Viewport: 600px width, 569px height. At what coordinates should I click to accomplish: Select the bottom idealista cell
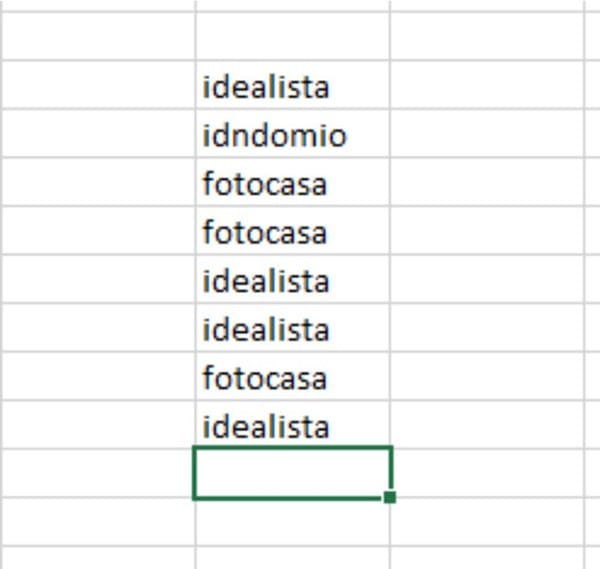click(292, 427)
